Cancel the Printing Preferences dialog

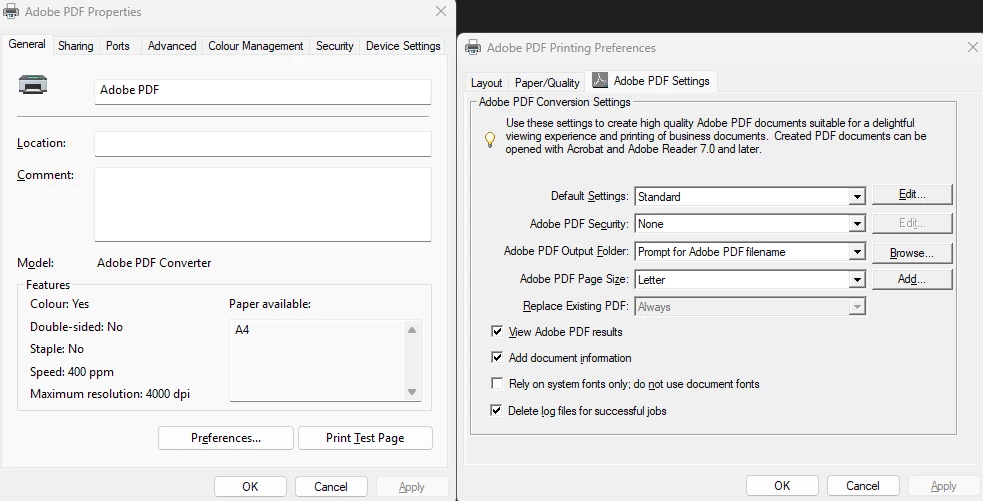tap(863, 486)
